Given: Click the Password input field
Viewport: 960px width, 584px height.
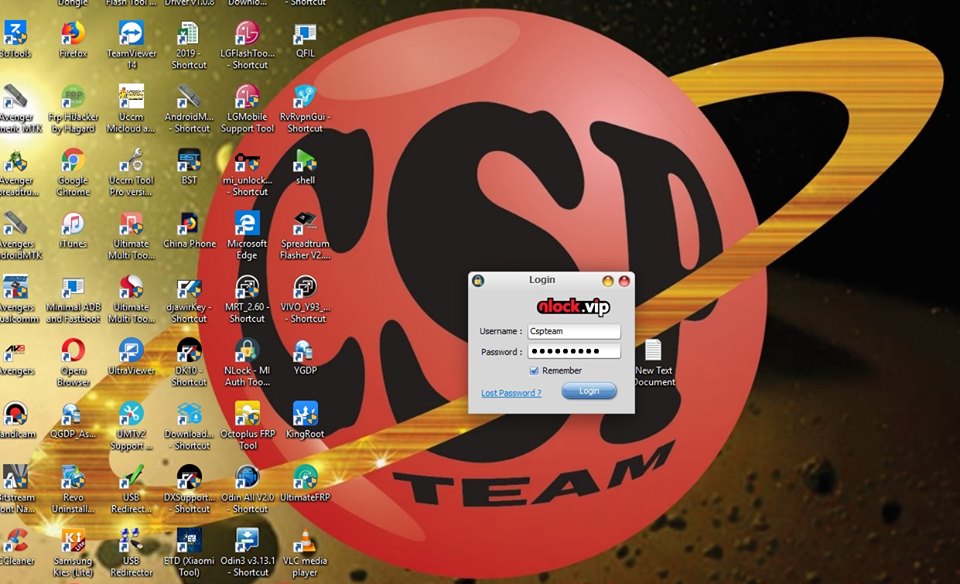Looking at the screenshot, I should click(x=574, y=351).
